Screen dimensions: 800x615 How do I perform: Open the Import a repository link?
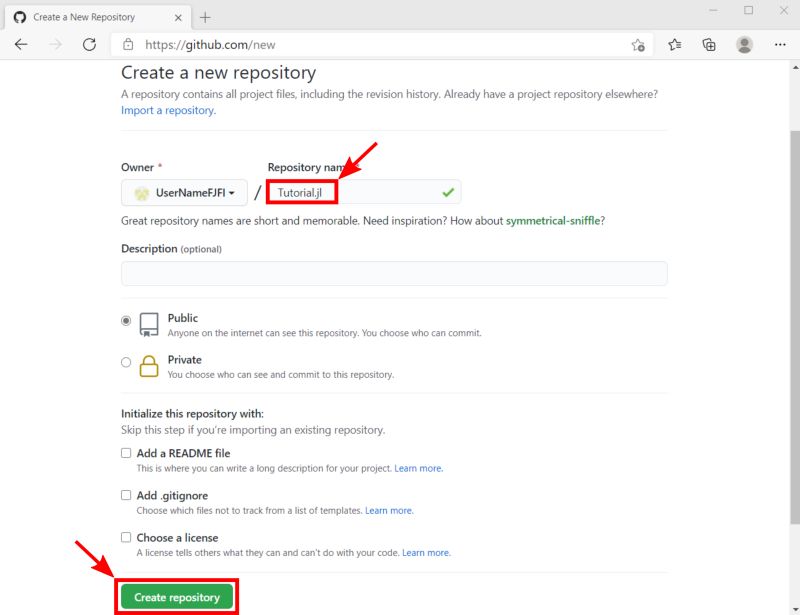(x=168, y=110)
